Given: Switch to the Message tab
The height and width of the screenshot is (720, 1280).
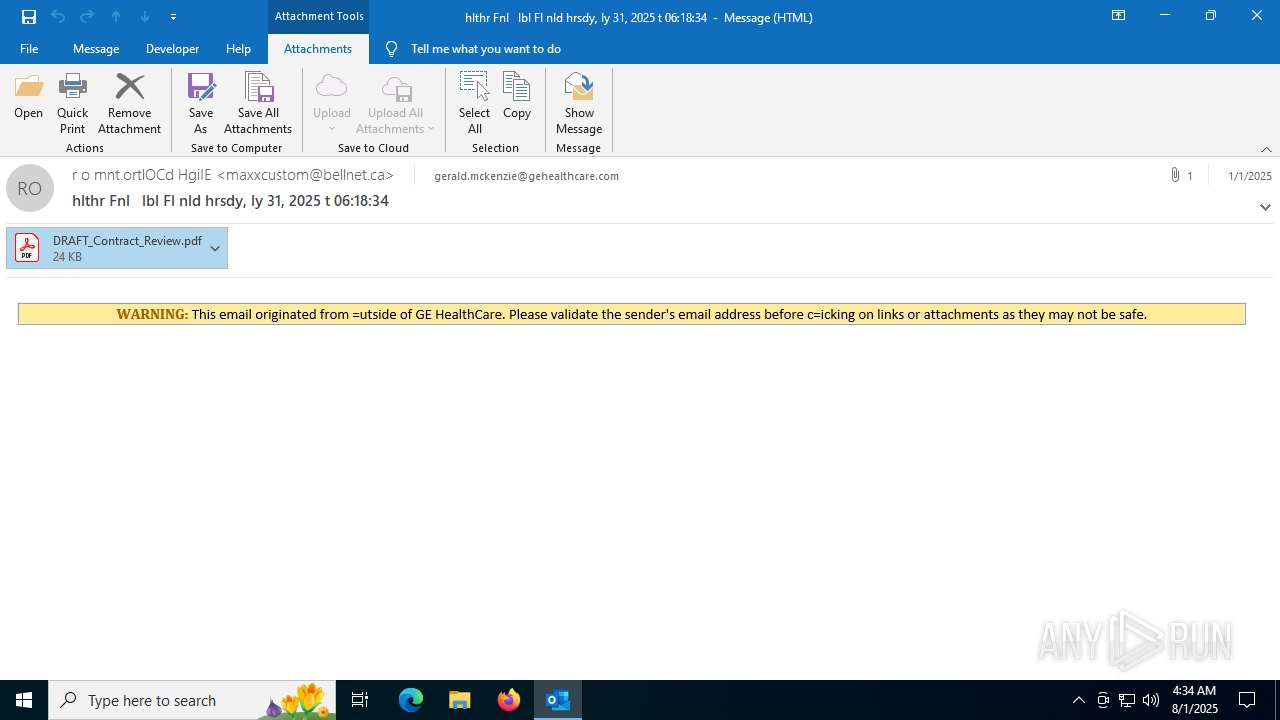Looking at the screenshot, I should click(x=96, y=49).
